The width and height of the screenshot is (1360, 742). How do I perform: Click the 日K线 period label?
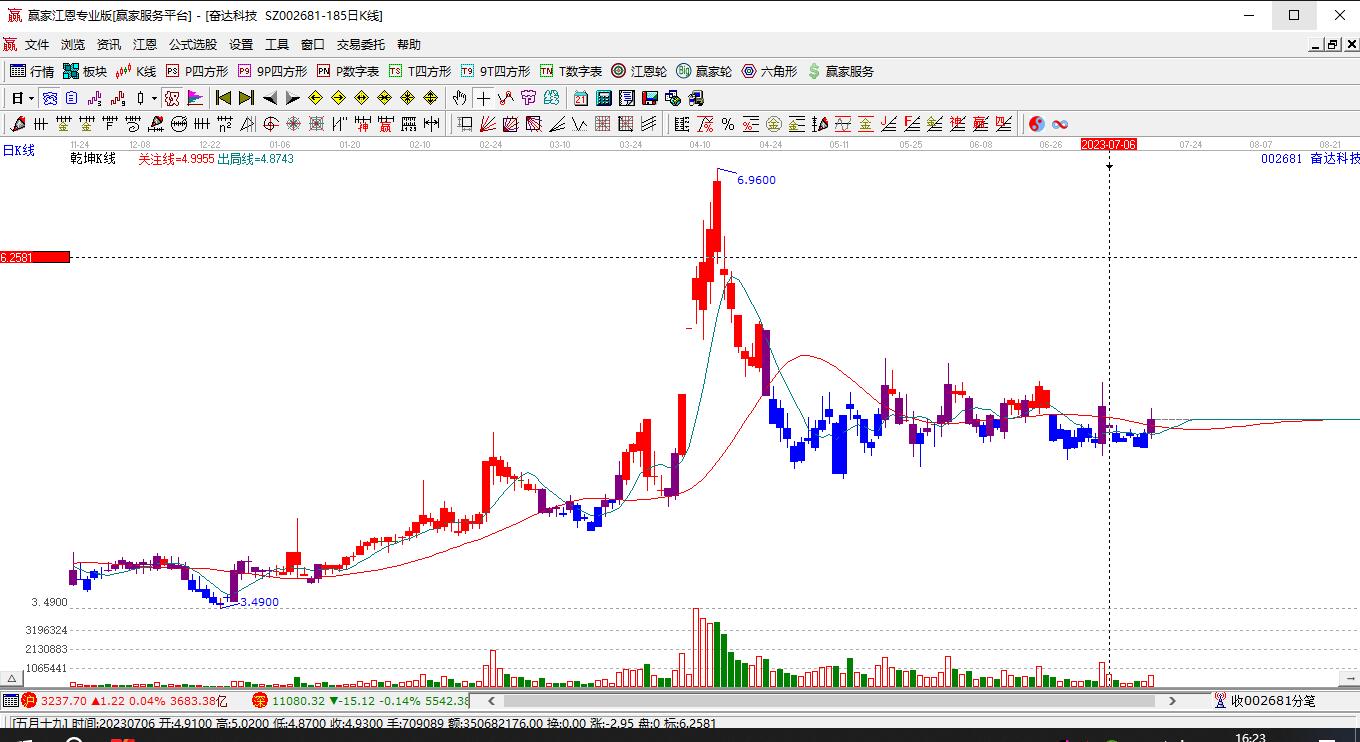(x=18, y=150)
